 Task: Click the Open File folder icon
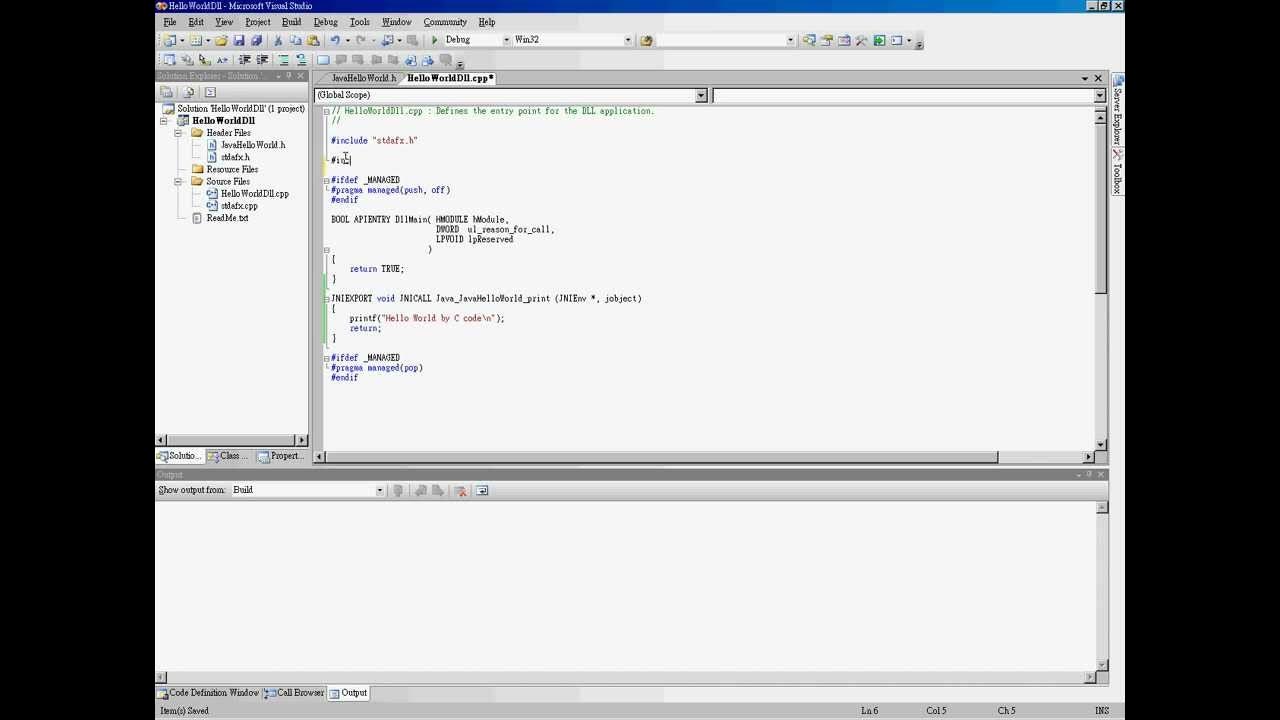[x=221, y=40]
